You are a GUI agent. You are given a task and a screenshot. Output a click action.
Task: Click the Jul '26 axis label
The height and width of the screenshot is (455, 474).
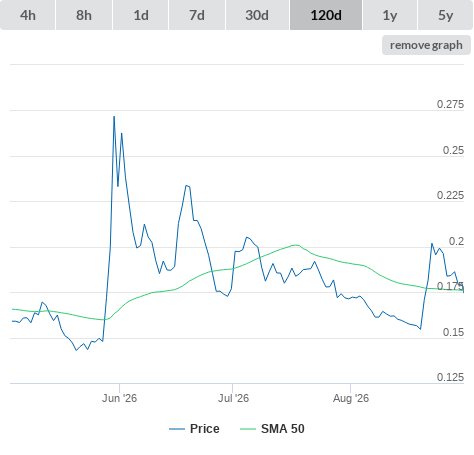pos(233,398)
